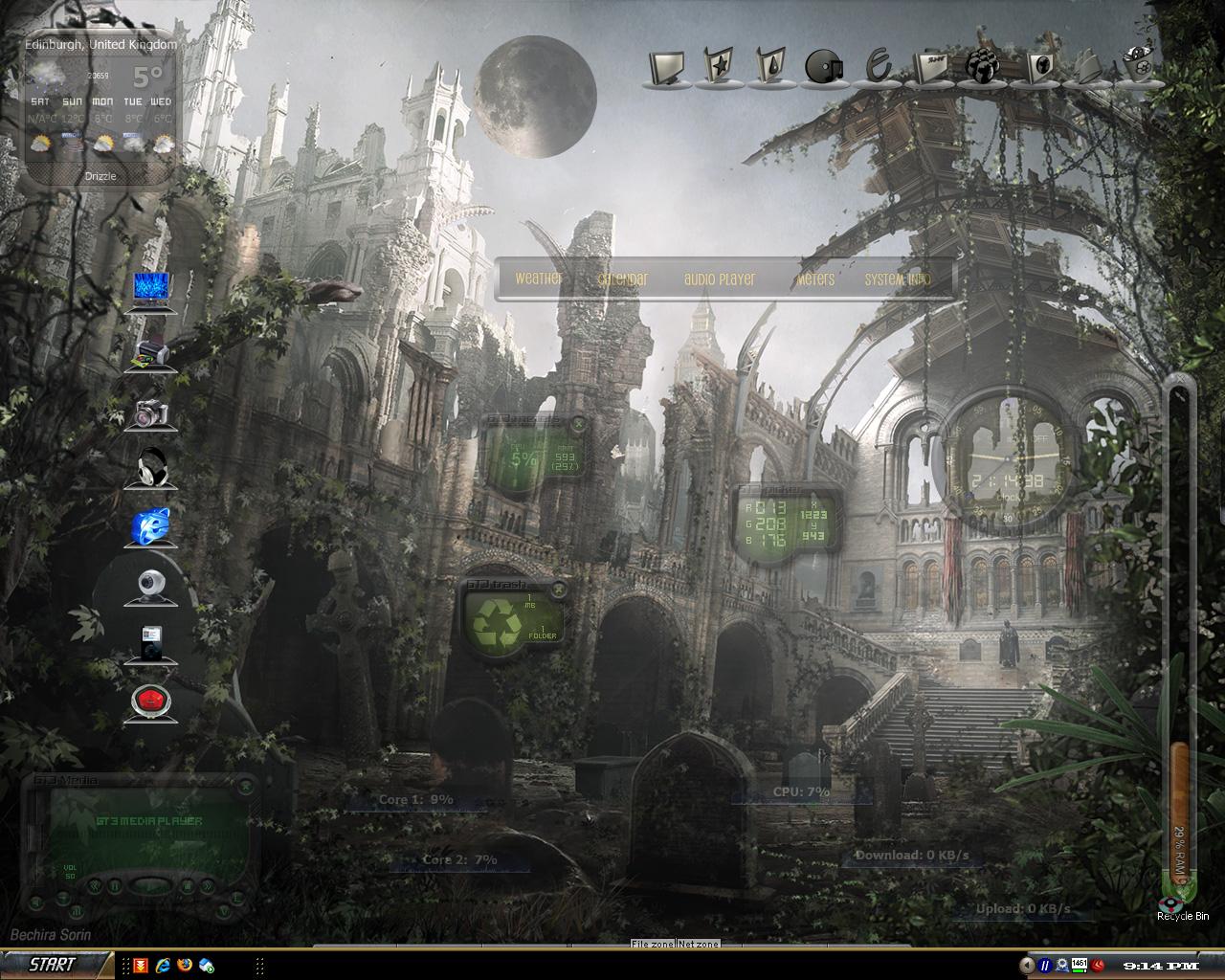Click the RAM usage vertical meter
The width and height of the screenshot is (1225, 980).
click(x=1181, y=636)
